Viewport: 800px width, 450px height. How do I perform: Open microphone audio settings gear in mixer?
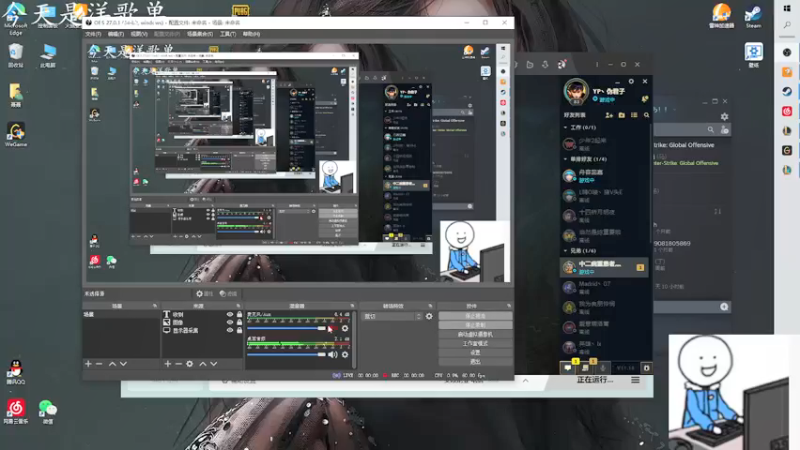point(345,329)
